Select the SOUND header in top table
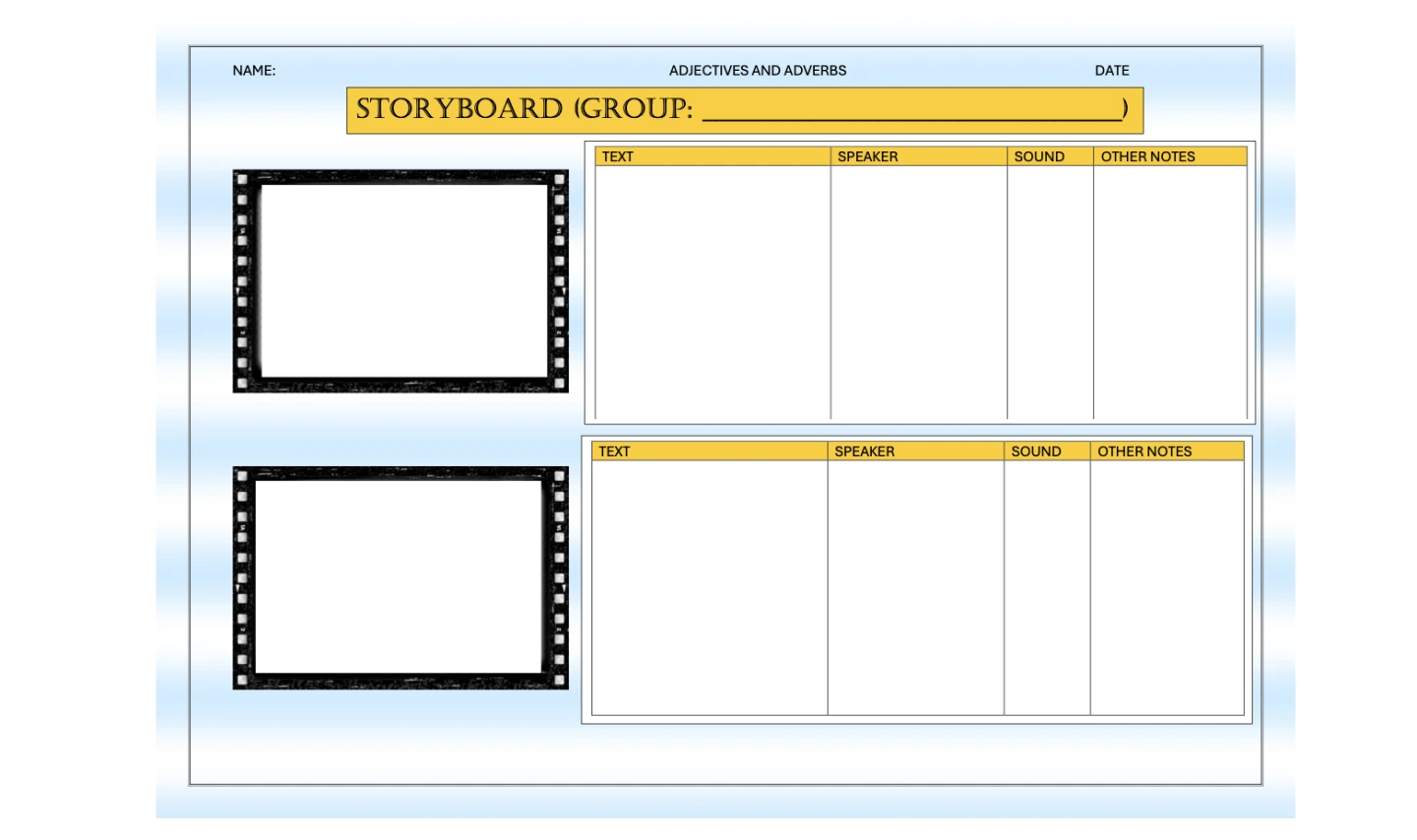Screen dimensions: 1417x840 tap(1039, 156)
